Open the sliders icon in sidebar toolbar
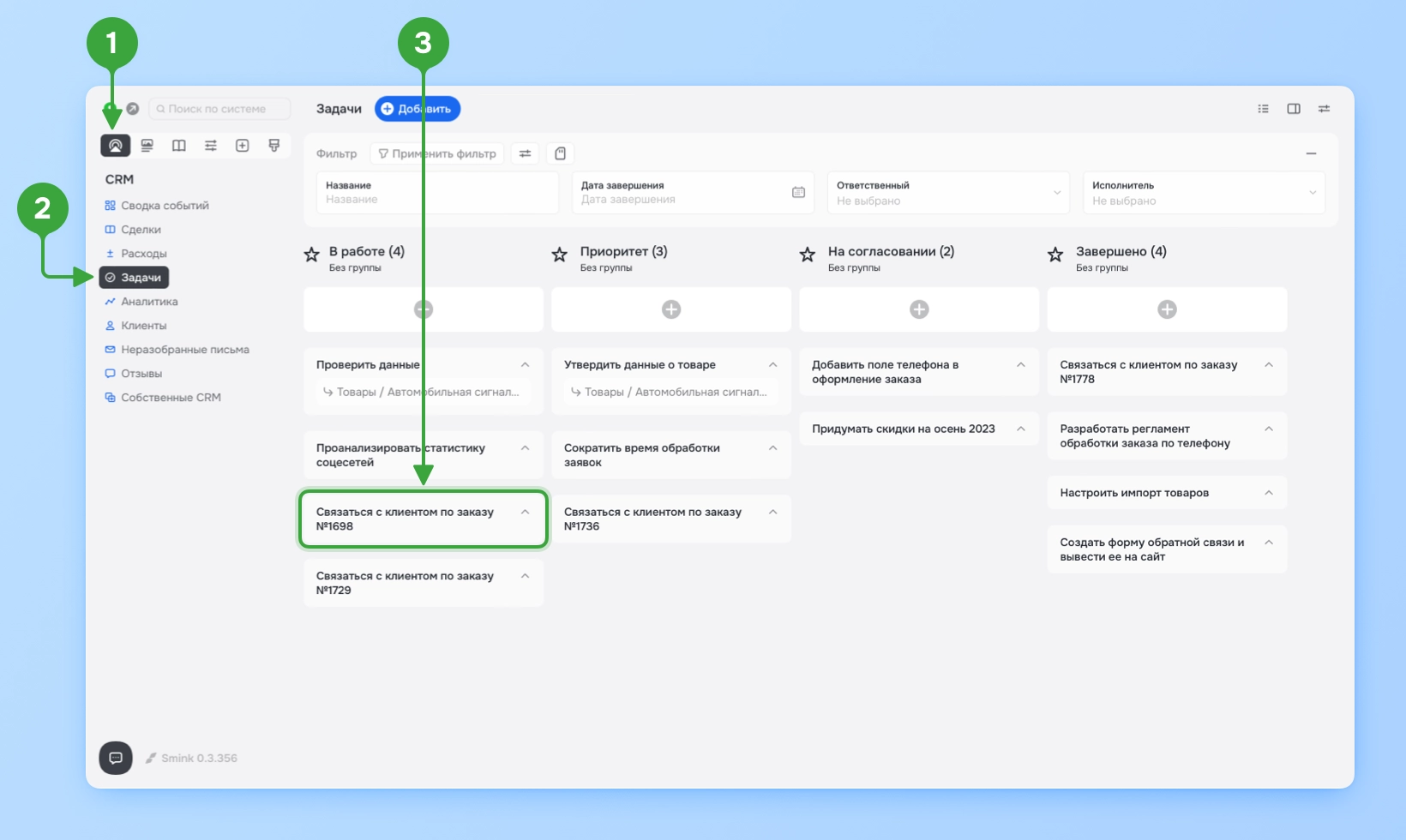This screenshot has height=840, width=1406. [210, 146]
